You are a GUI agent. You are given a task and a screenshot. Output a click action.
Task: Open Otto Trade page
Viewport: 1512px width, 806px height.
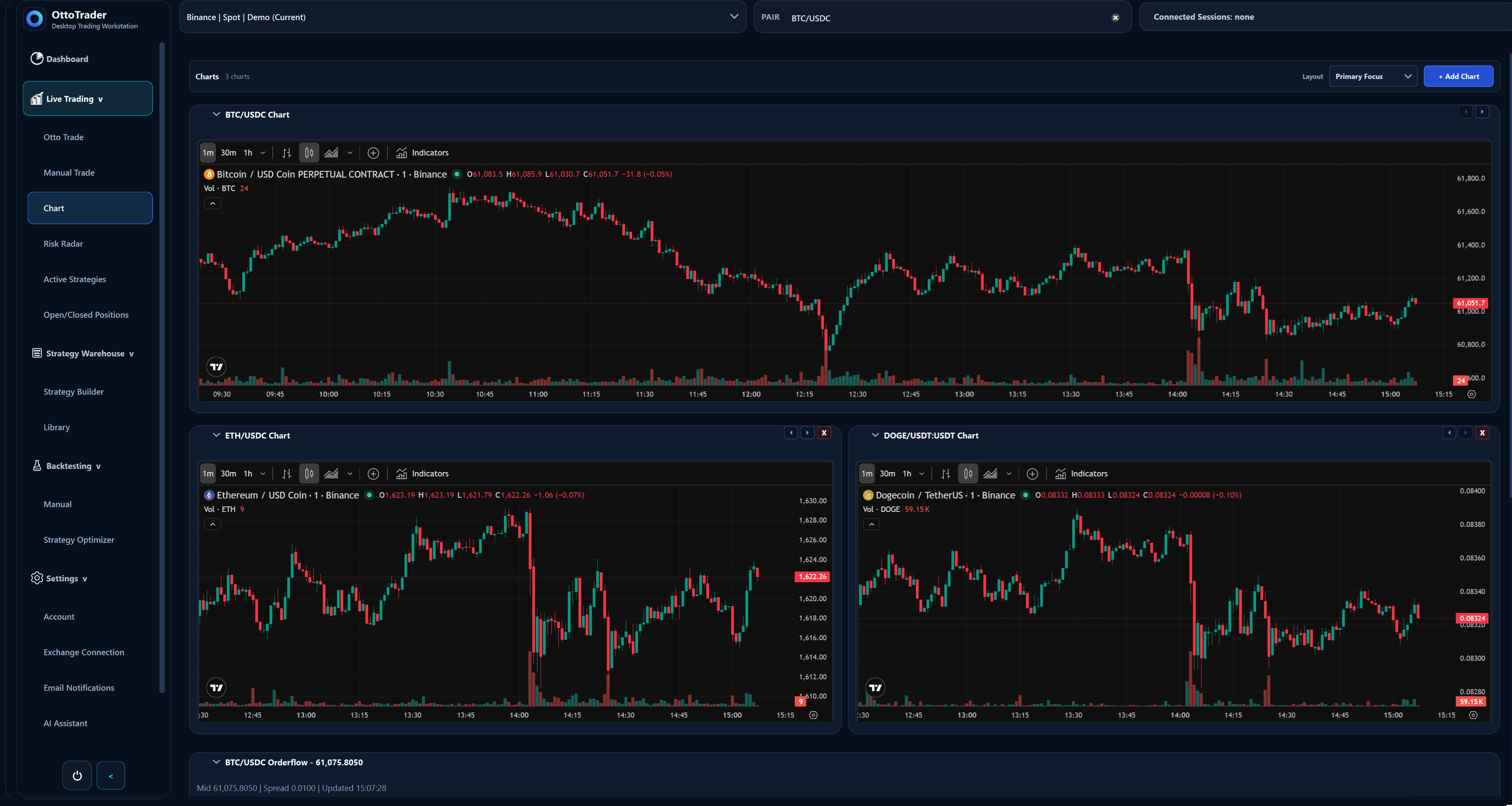(64, 137)
